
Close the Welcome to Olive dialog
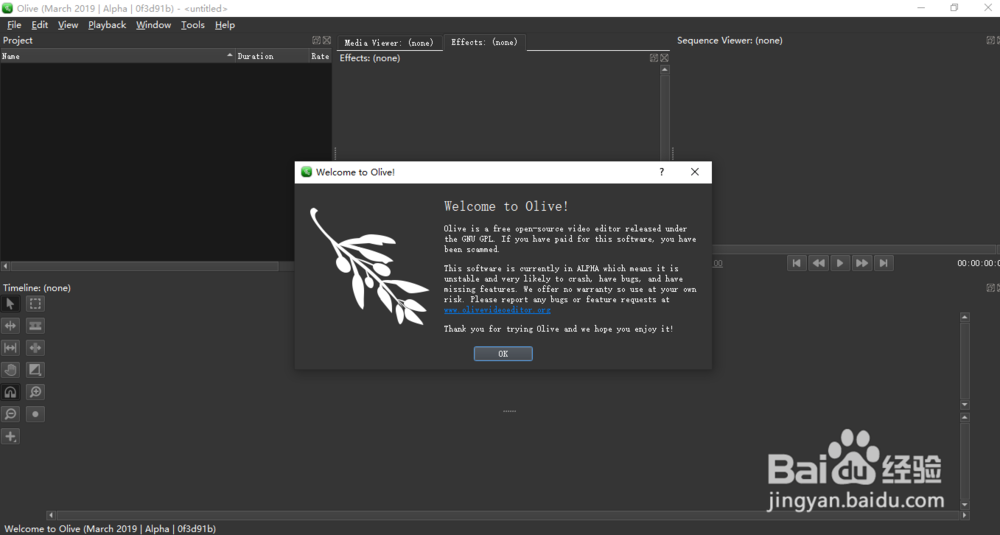pos(695,172)
